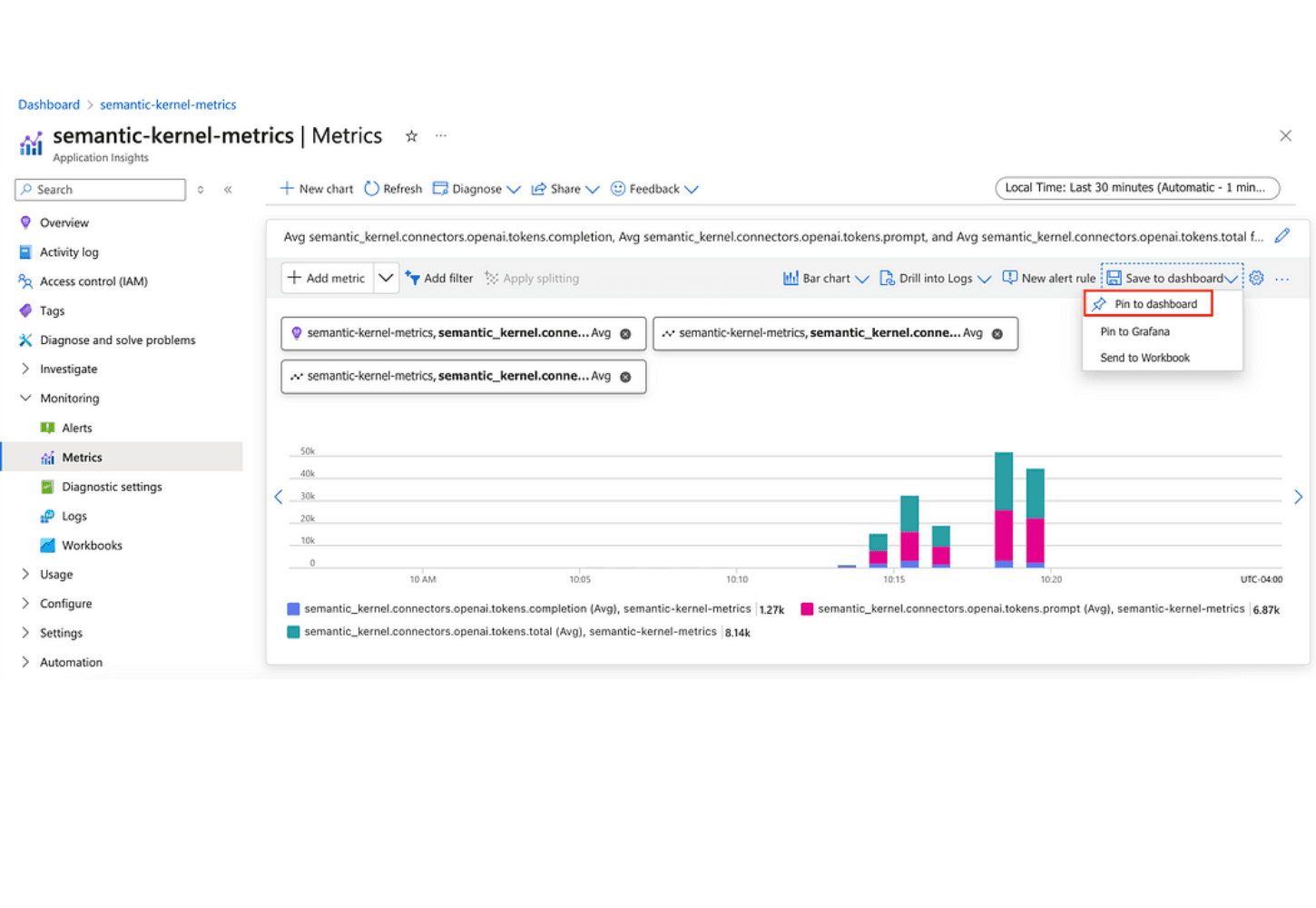1316x908 pixels.
Task: Click the next arrow on chart right edge
Action: point(1298,497)
